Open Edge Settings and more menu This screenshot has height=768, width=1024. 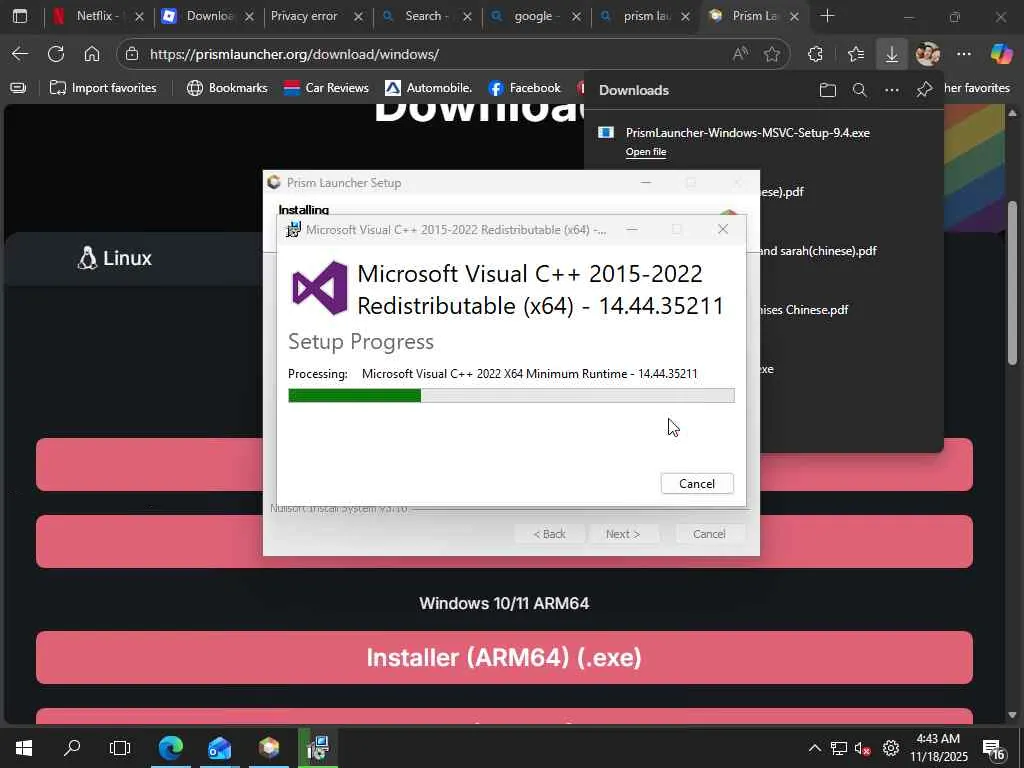point(964,54)
